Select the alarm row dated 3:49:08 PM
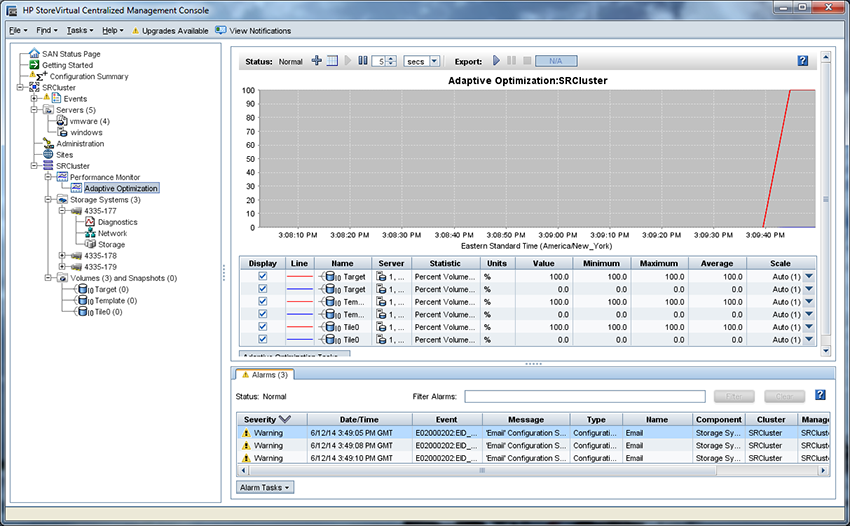The image size is (850, 526). [533, 445]
